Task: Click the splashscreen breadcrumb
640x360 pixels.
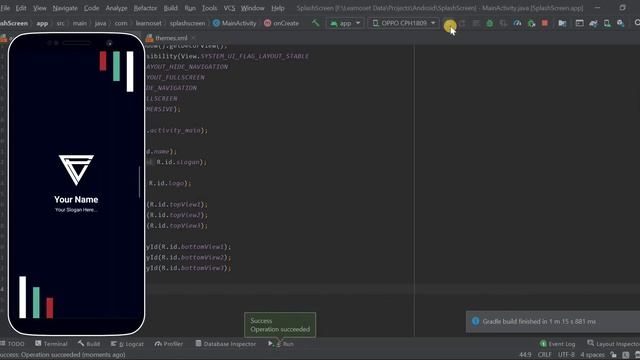Action: click(187, 23)
